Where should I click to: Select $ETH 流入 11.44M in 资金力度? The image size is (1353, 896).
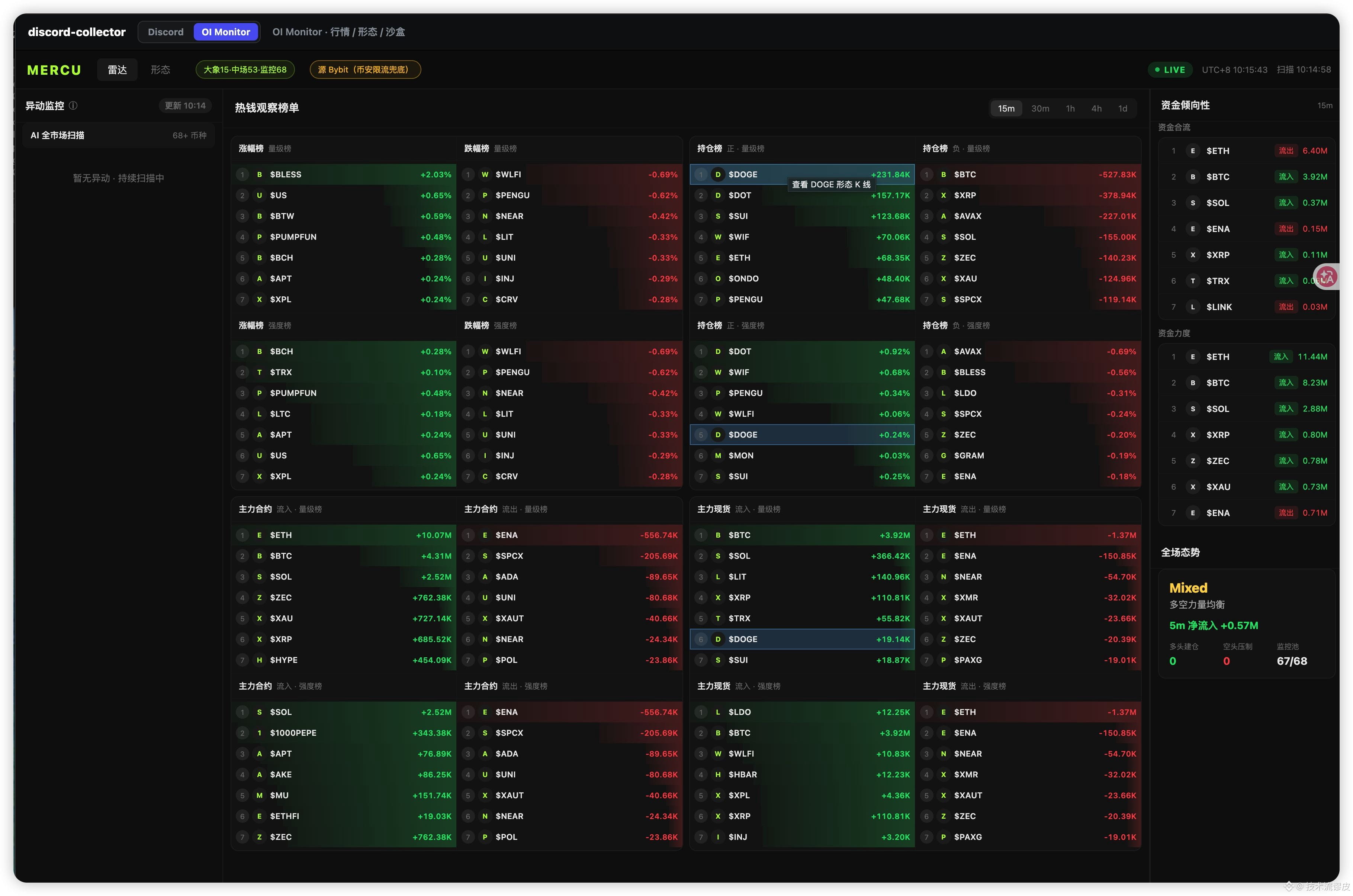coord(1247,357)
